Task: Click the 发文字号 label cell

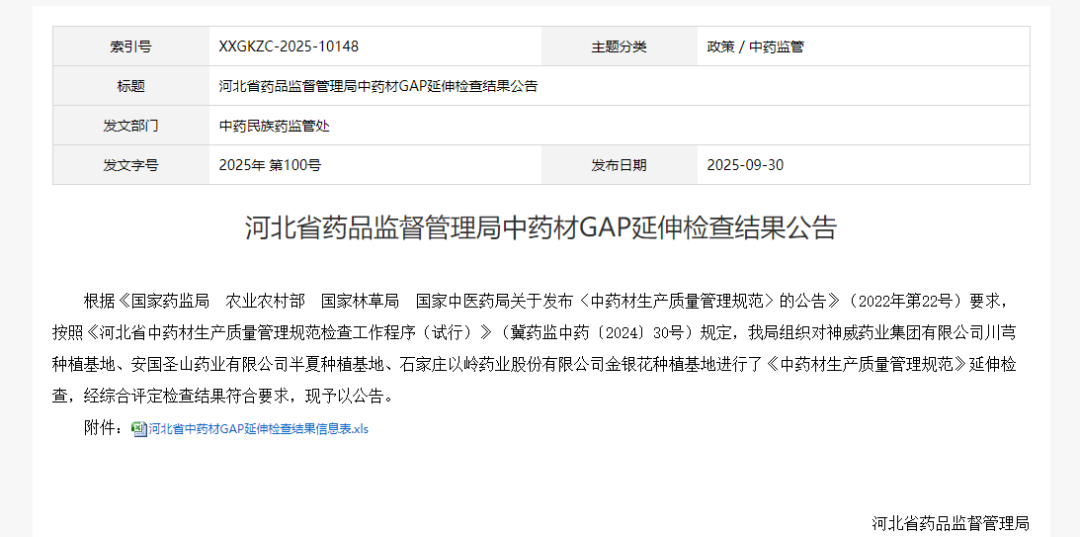Action: pos(131,165)
